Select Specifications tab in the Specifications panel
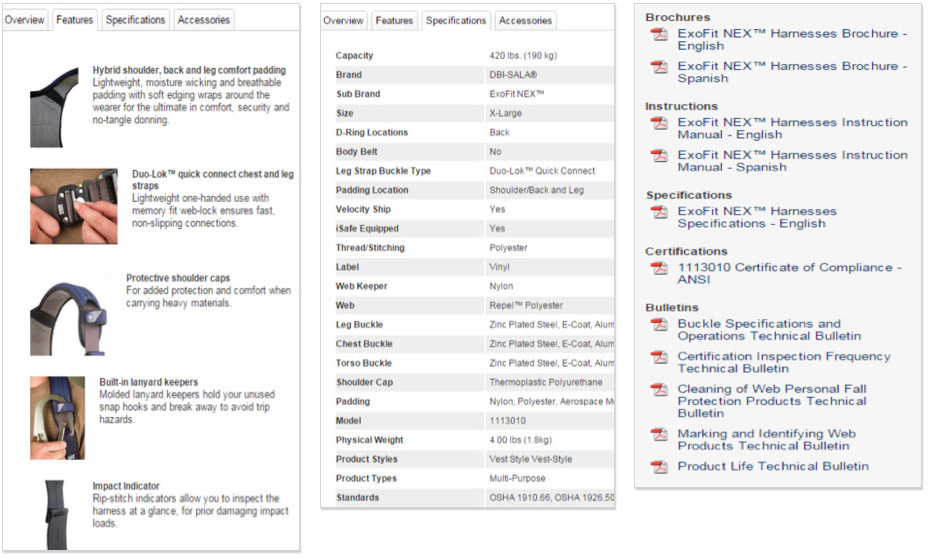Viewport: 930px width, 560px height. 456,21
